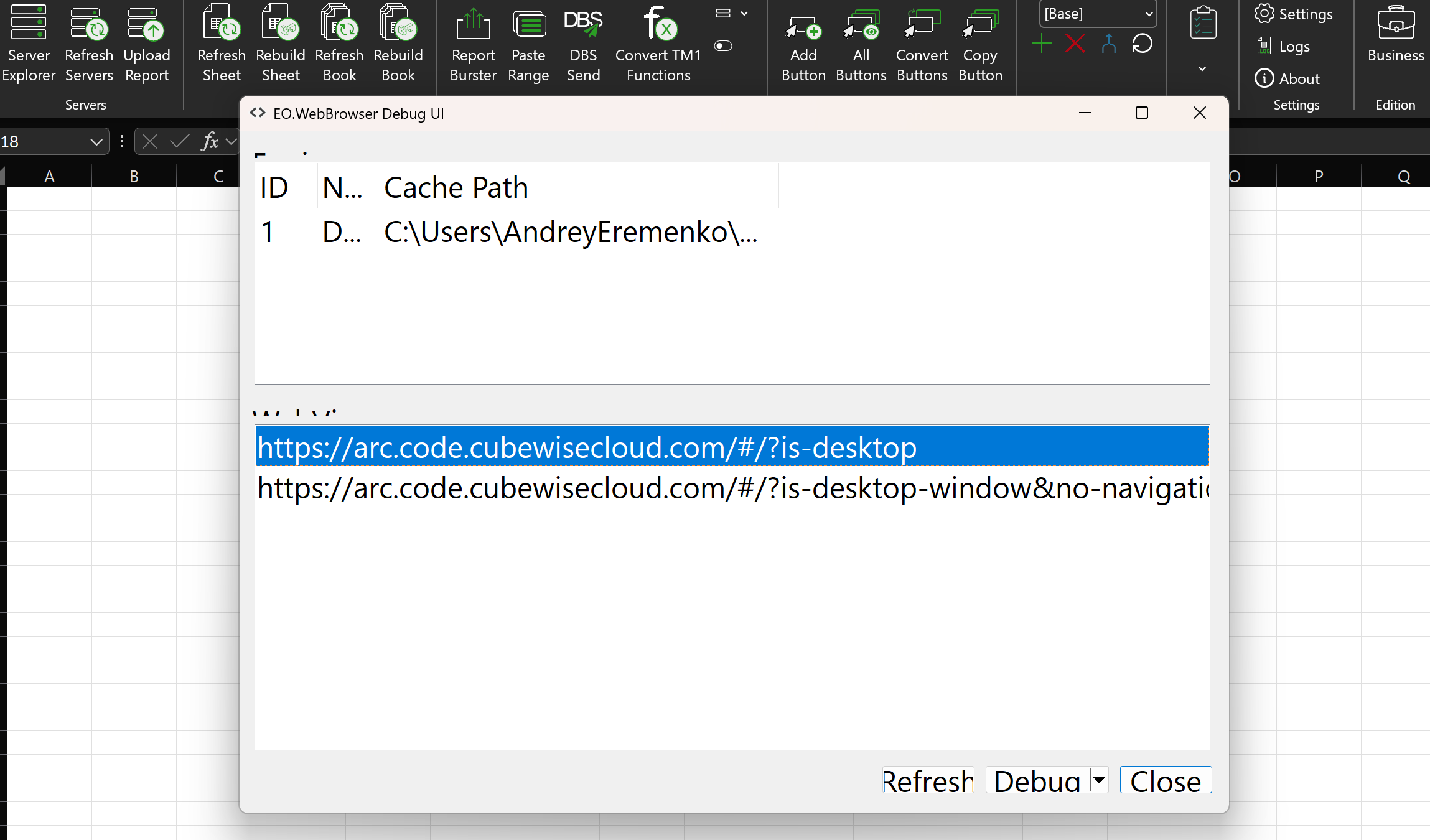Expand the chevron below the clipboard icon

pos(1202,68)
